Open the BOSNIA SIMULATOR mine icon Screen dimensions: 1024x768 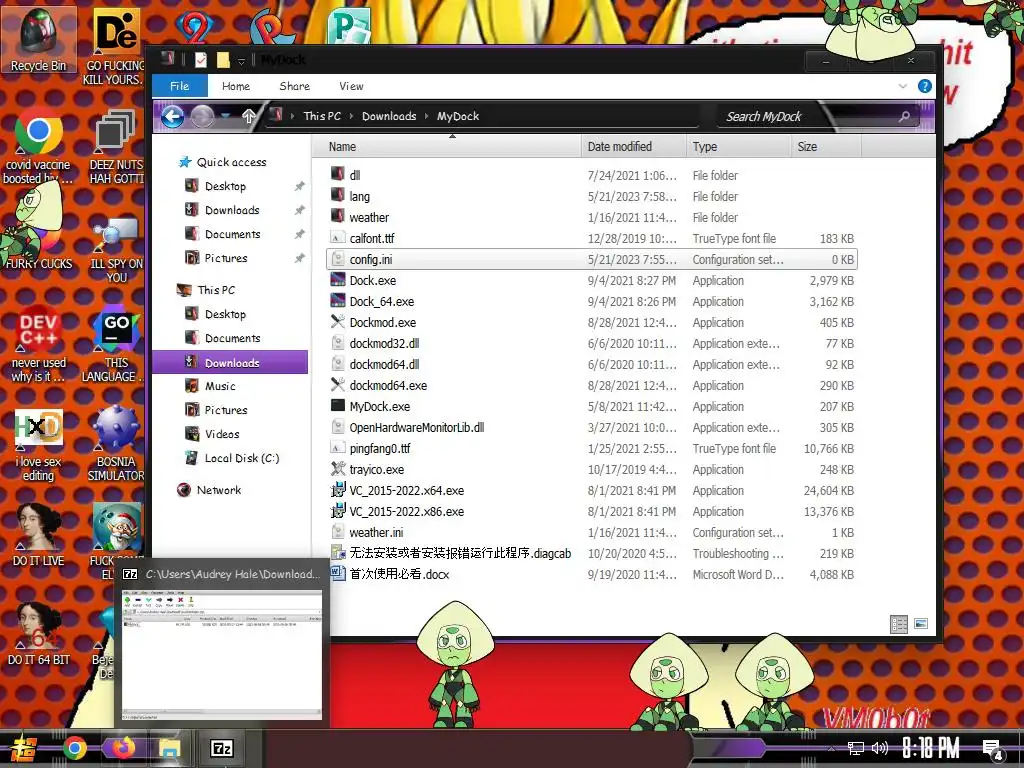pos(116,444)
